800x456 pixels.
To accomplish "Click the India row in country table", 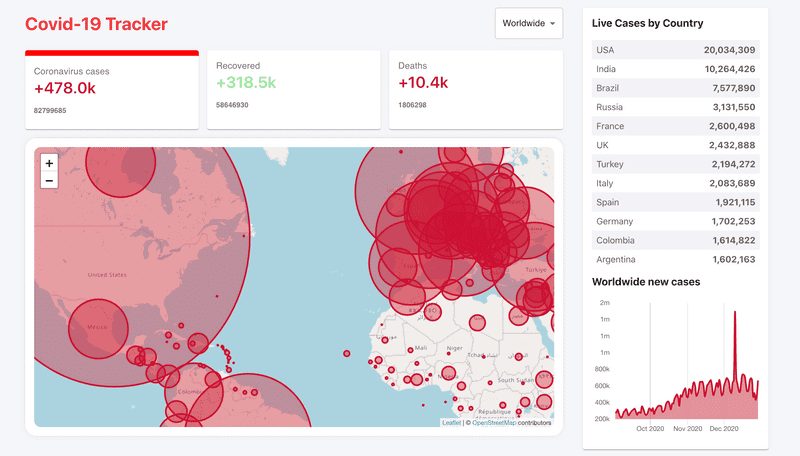I will [675, 69].
